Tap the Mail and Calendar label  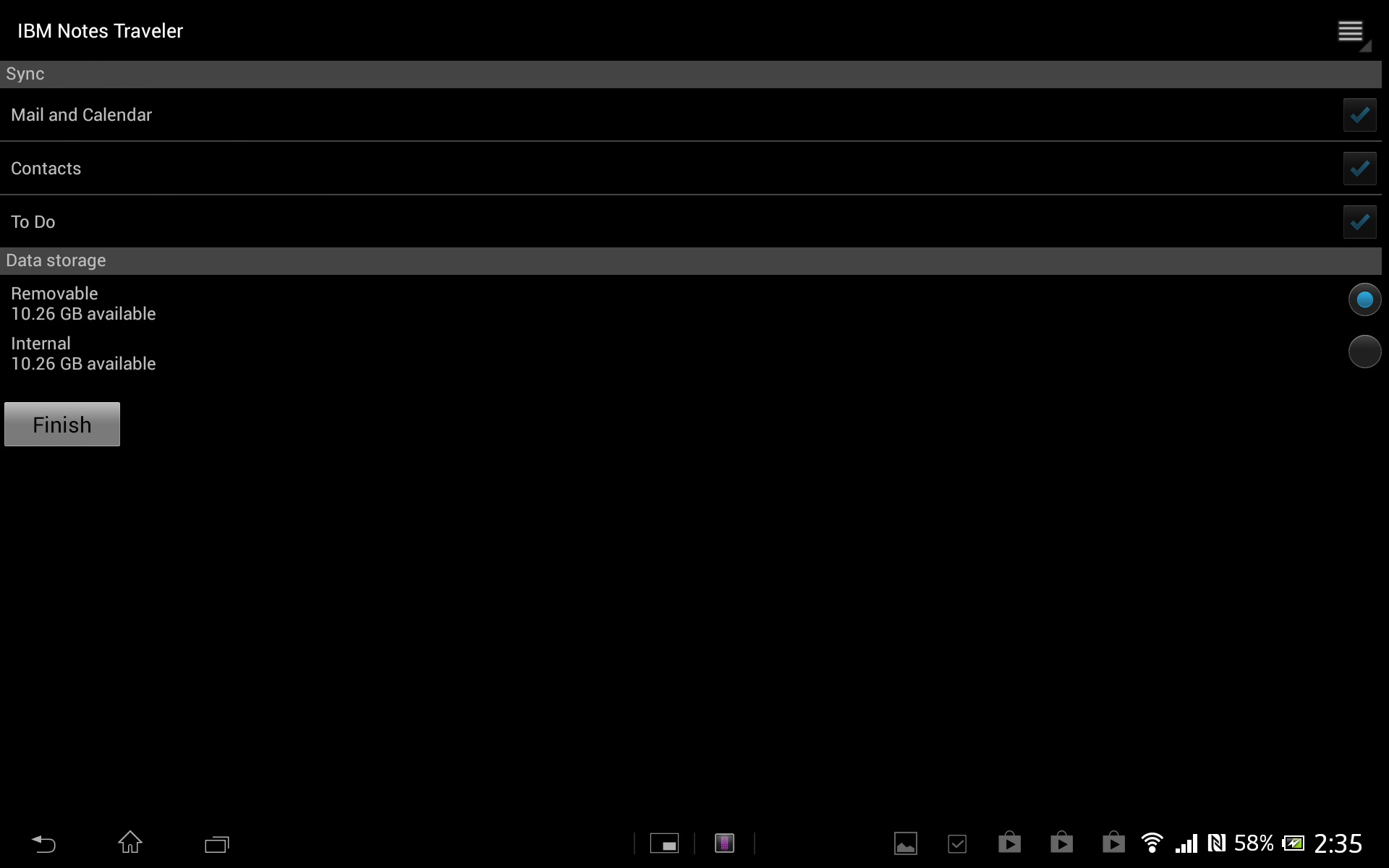tap(81, 115)
